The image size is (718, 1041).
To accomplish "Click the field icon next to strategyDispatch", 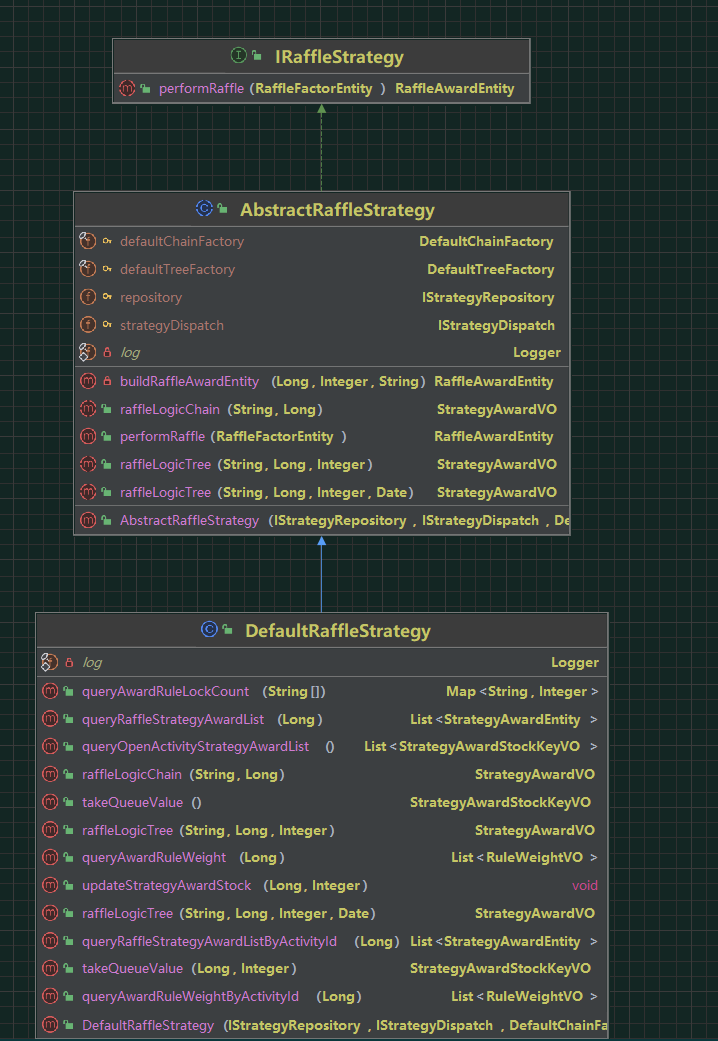I will (x=88, y=325).
